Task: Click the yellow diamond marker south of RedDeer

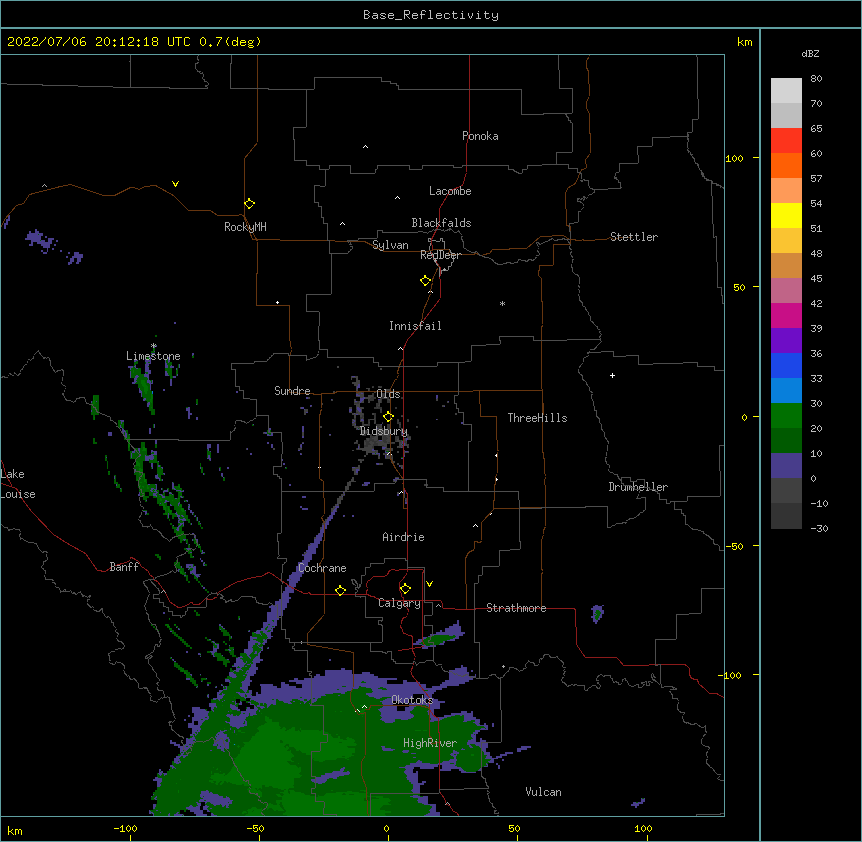Action: (x=426, y=280)
